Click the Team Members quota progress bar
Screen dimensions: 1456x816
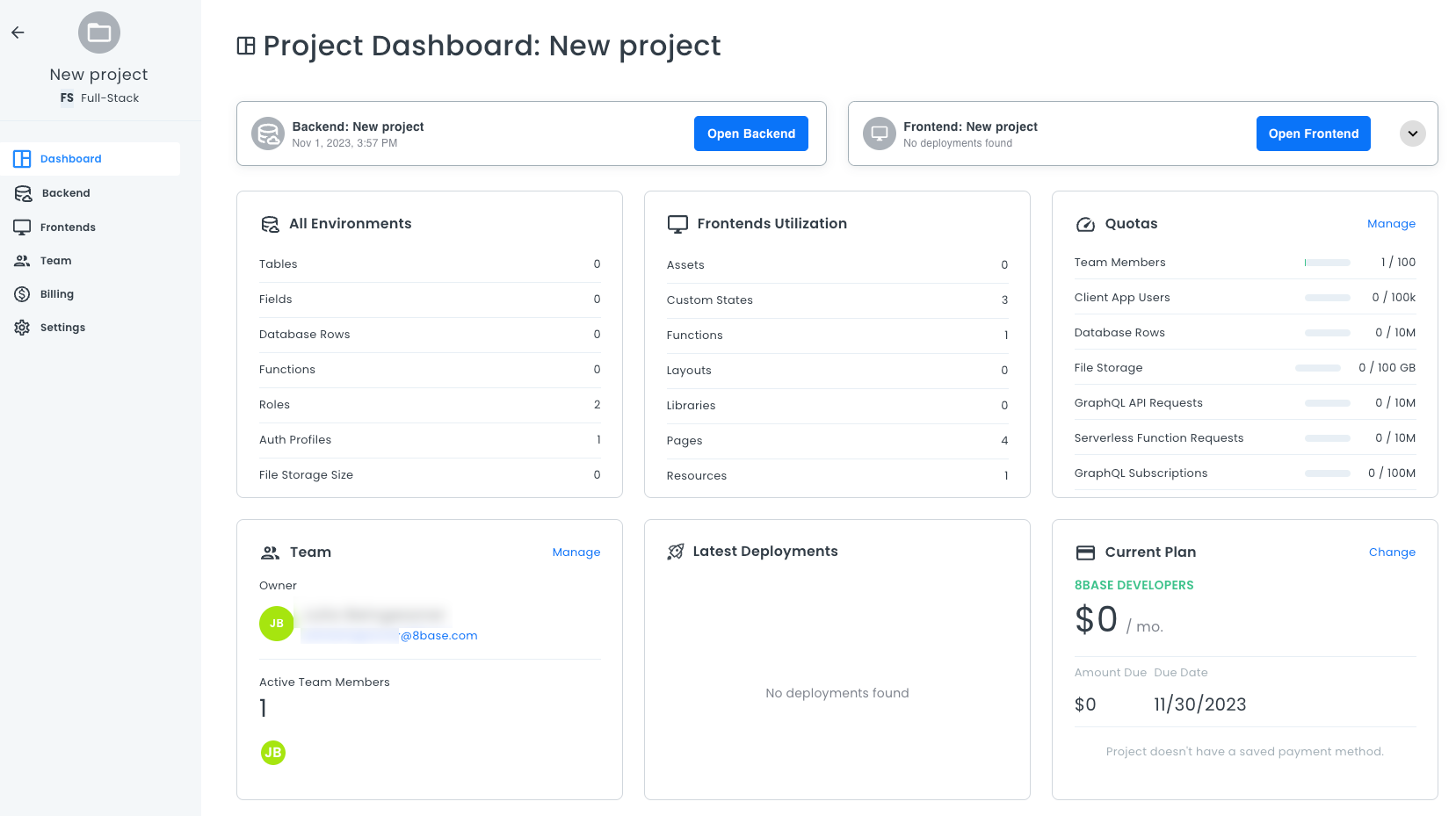coord(1327,263)
